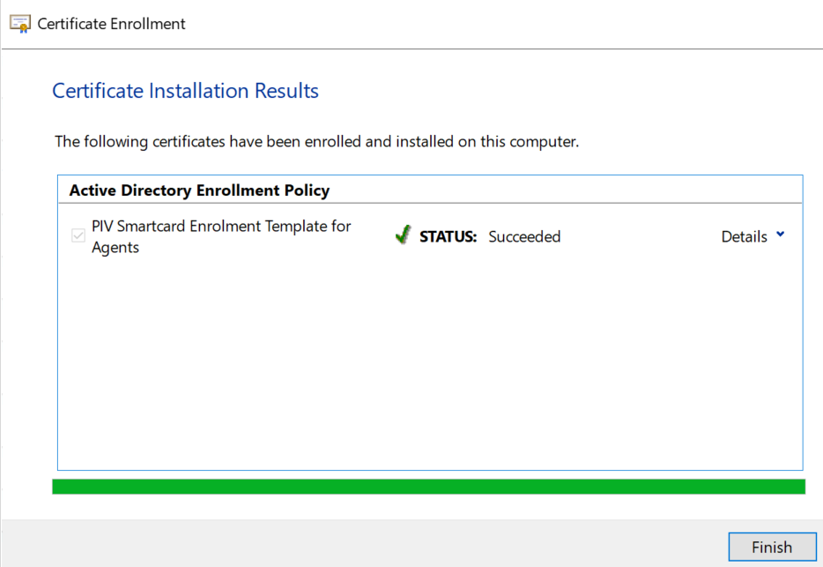Click the green enrollment progress bar
The height and width of the screenshot is (567, 823).
428,487
